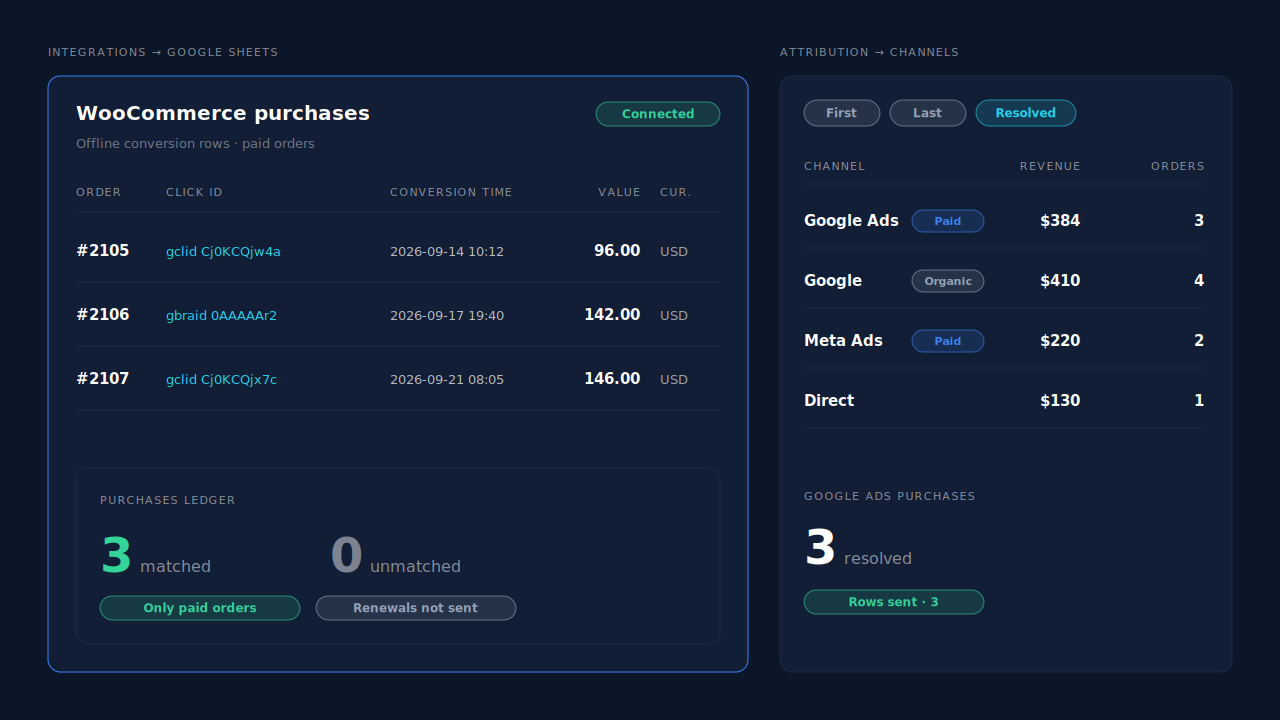Click the CUR. column header
Screen dimensions: 1280x720
(676, 192)
